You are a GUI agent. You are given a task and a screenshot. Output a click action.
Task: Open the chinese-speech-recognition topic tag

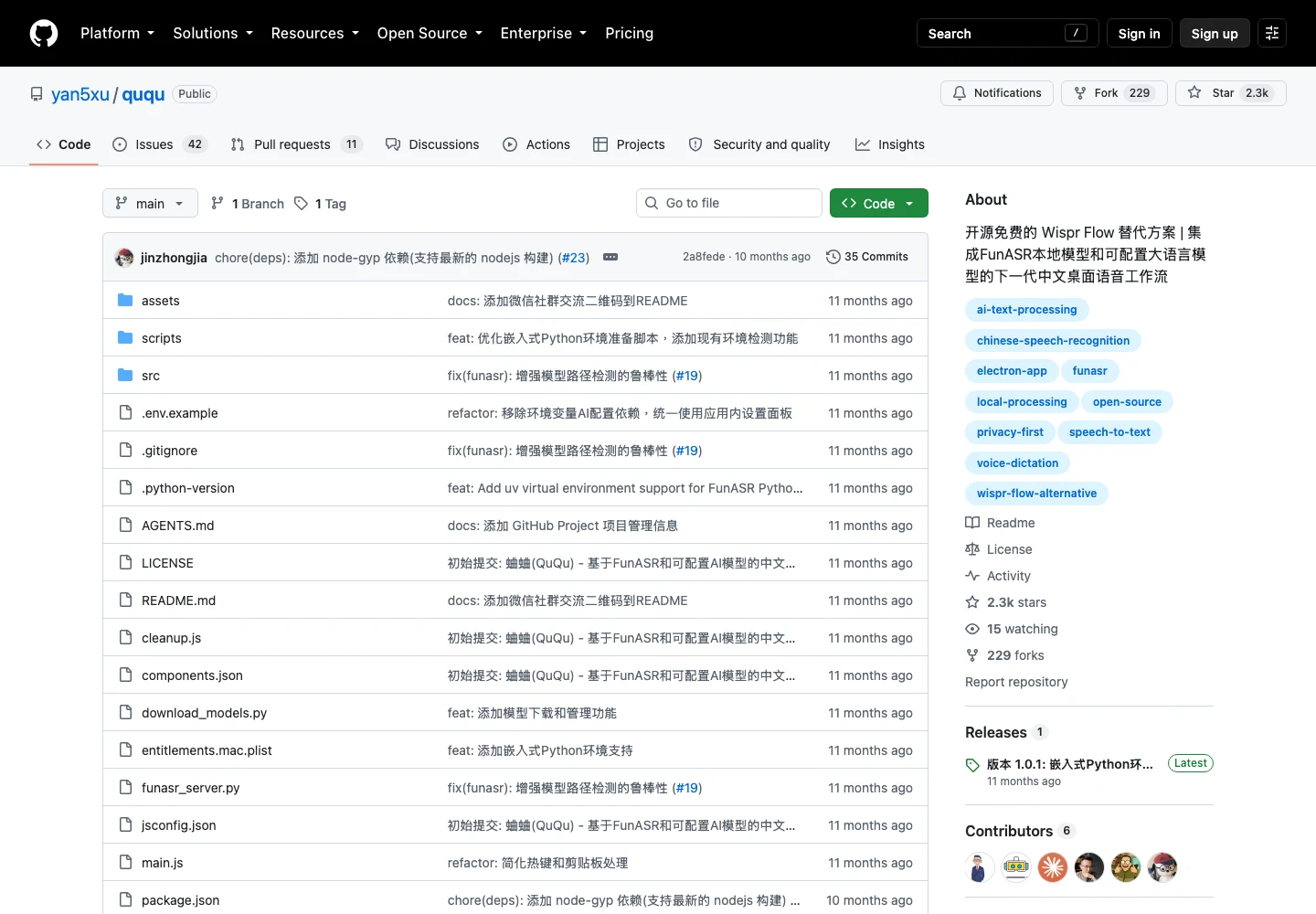click(1053, 340)
